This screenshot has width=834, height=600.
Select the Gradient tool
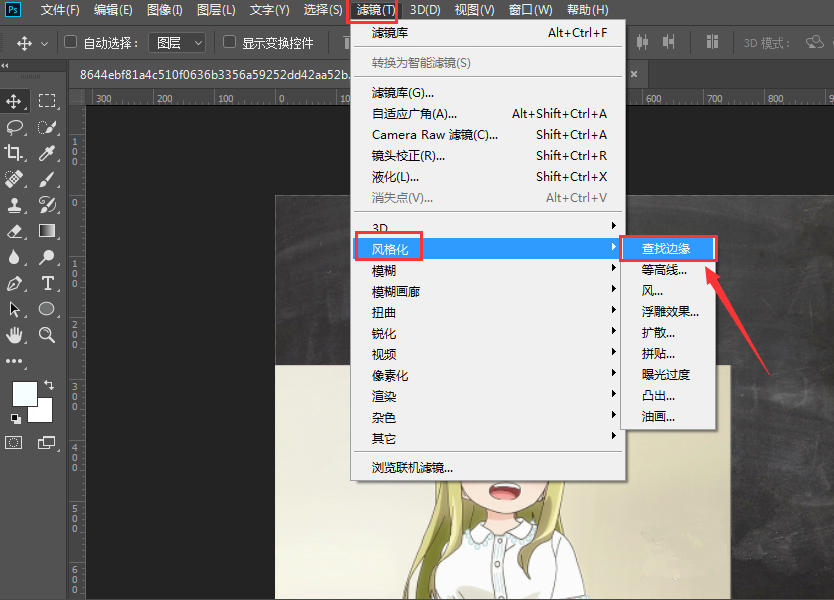point(45,231)
